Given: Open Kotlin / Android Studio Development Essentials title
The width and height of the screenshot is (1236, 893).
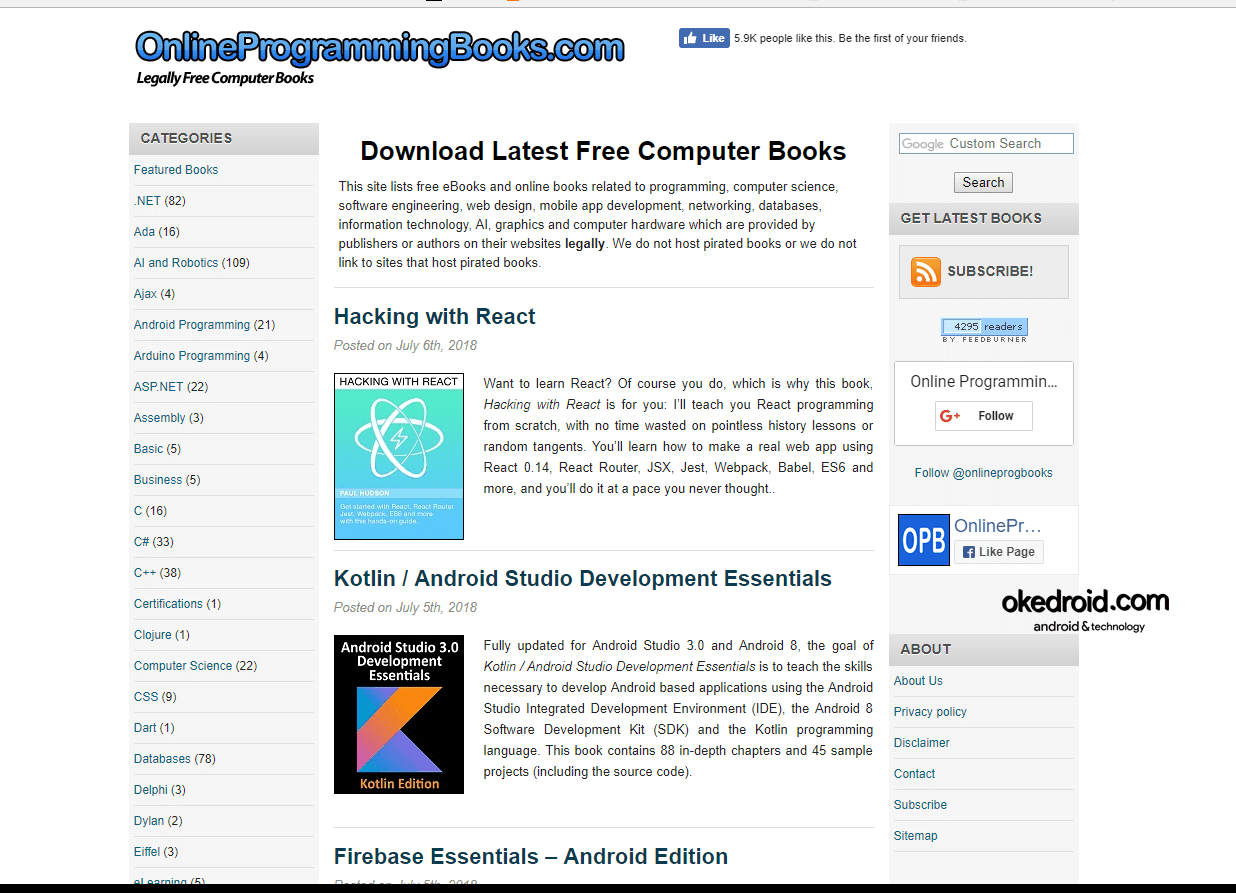Looking at the screenshot, I should (583, 579).
